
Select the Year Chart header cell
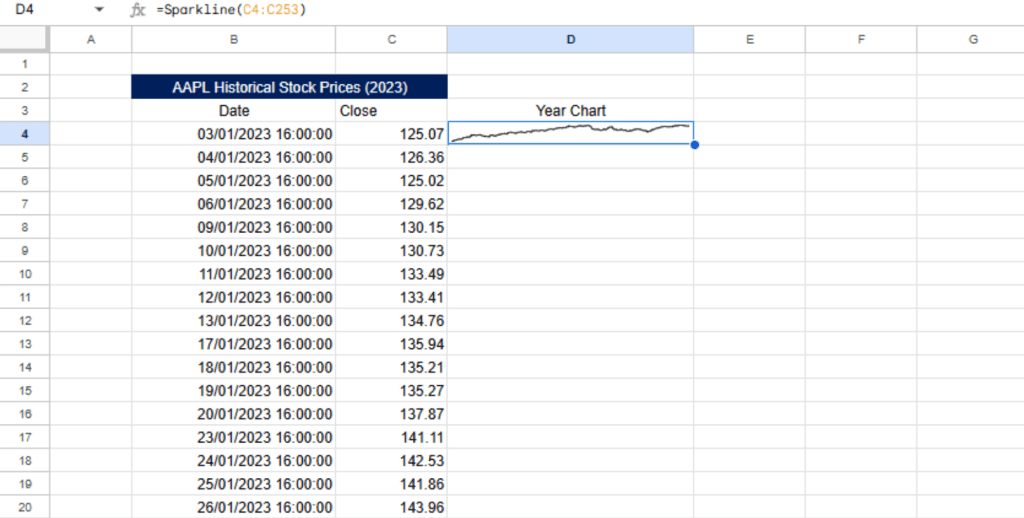pyautogui.click(x=570, y=111)
